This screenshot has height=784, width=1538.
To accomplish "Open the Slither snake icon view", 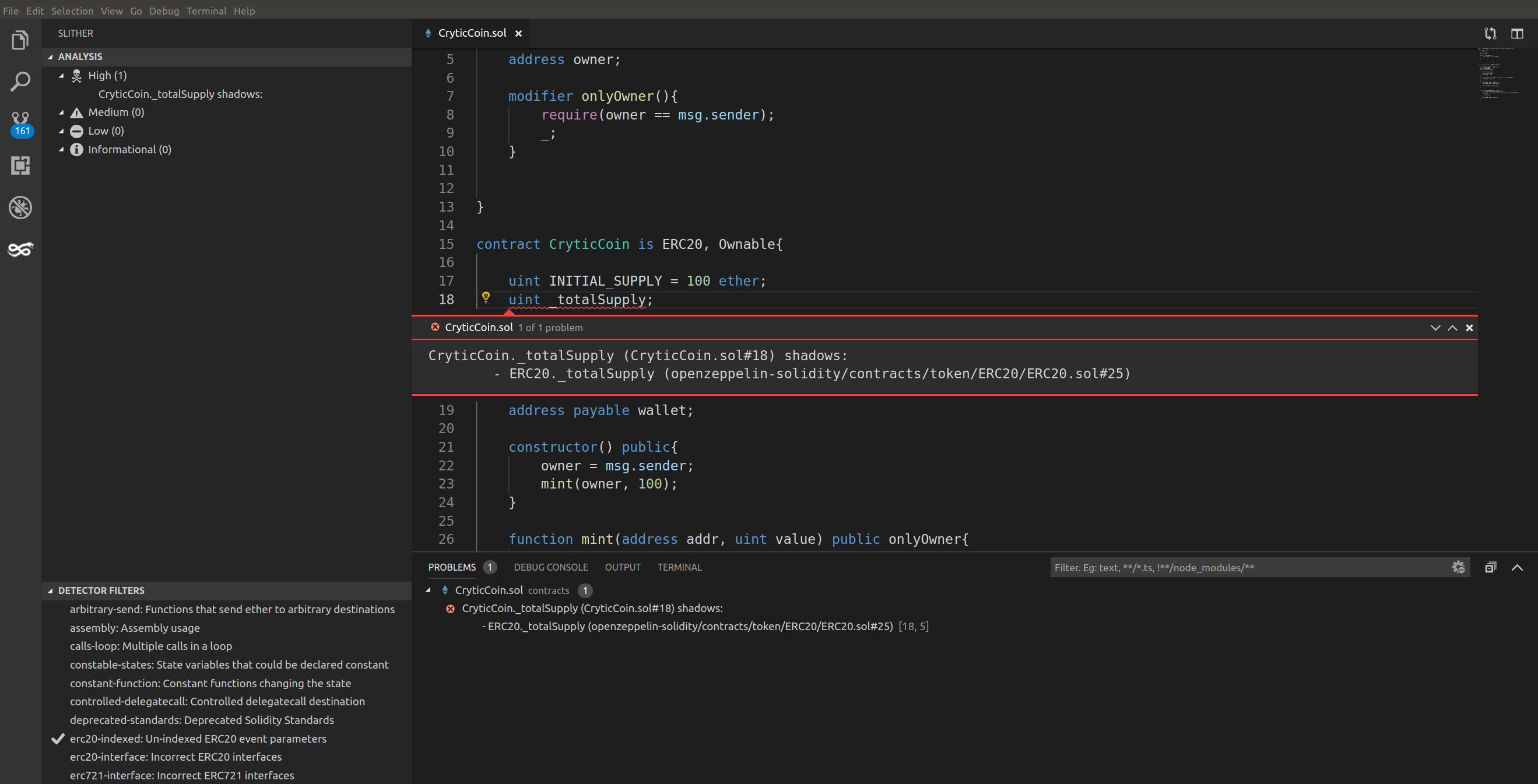I will [20, 249].
